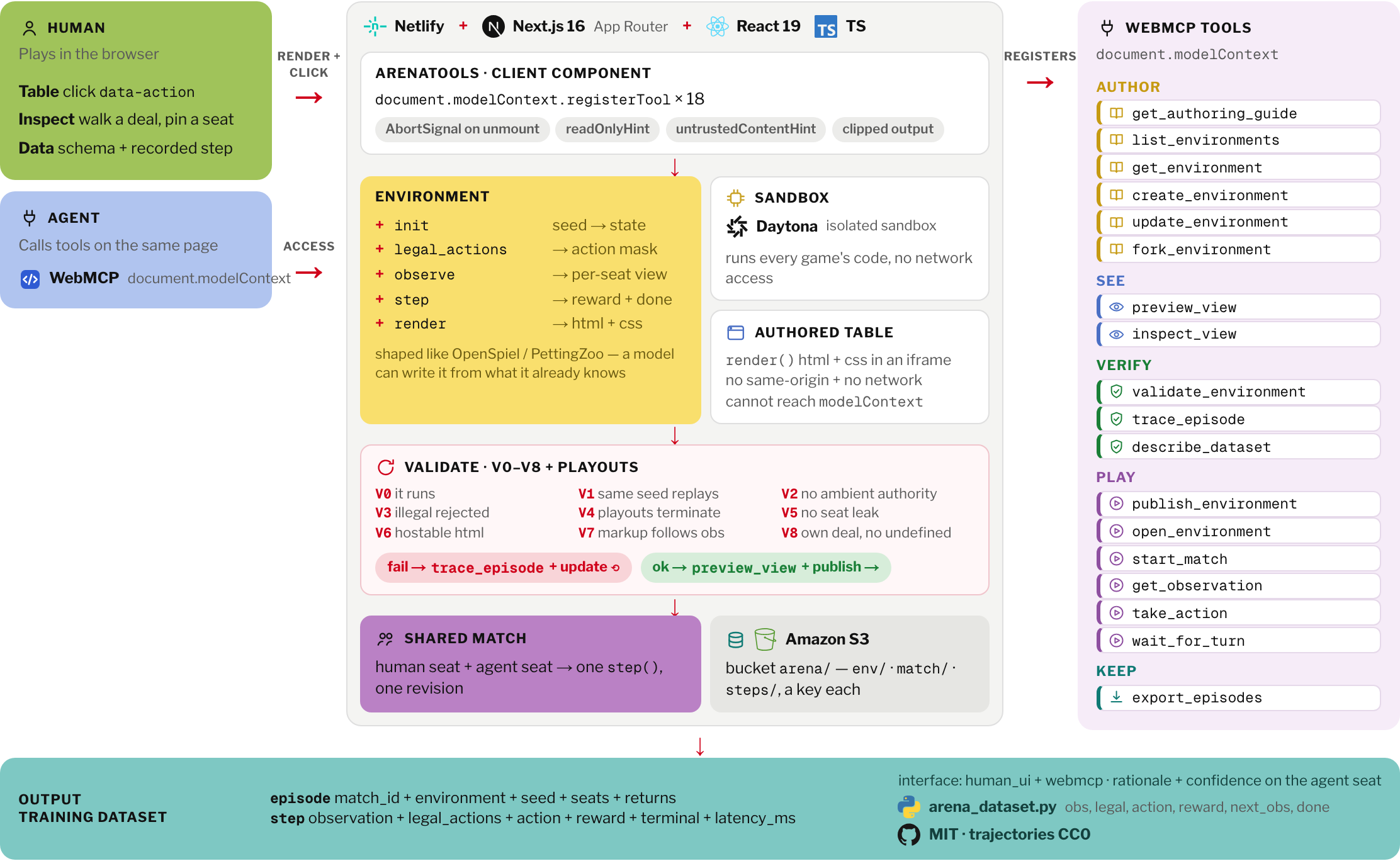The height and width of the screenshot is (861, 1400).
Task: Click the Shared Match people icon
Action: (385, 639)
